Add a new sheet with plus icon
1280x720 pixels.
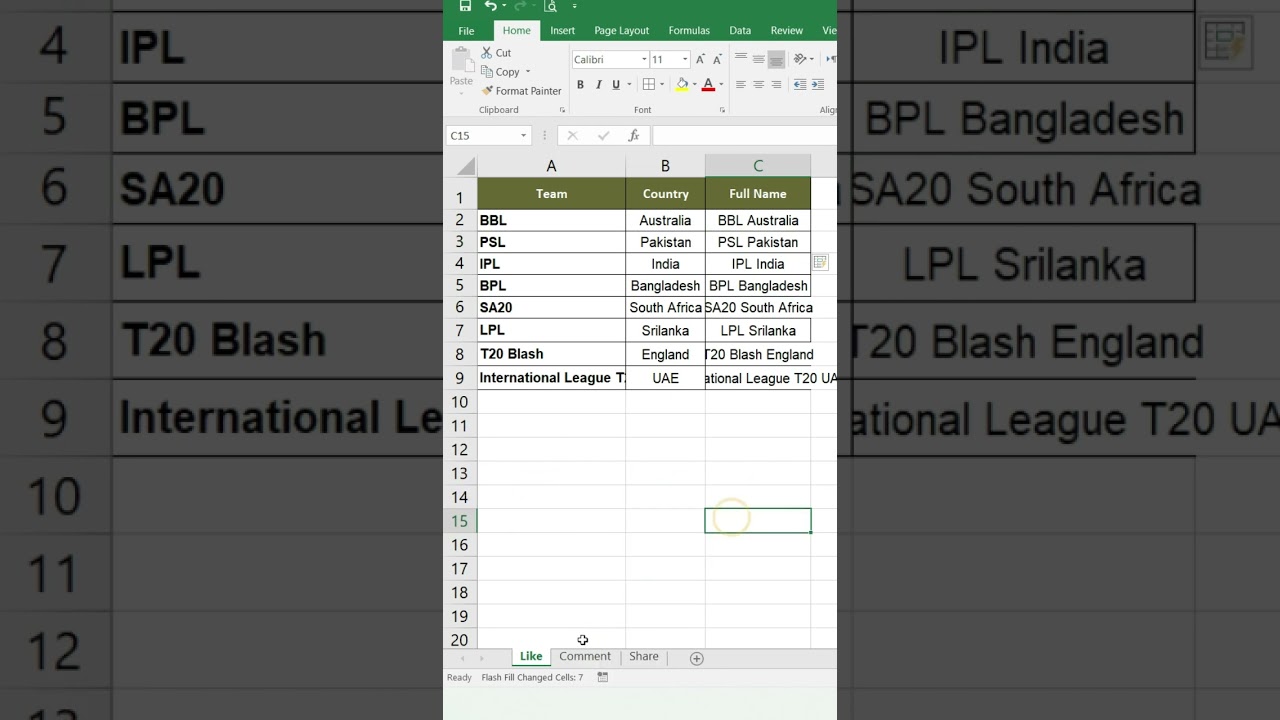pyautogui.click(x=697, y=658)
